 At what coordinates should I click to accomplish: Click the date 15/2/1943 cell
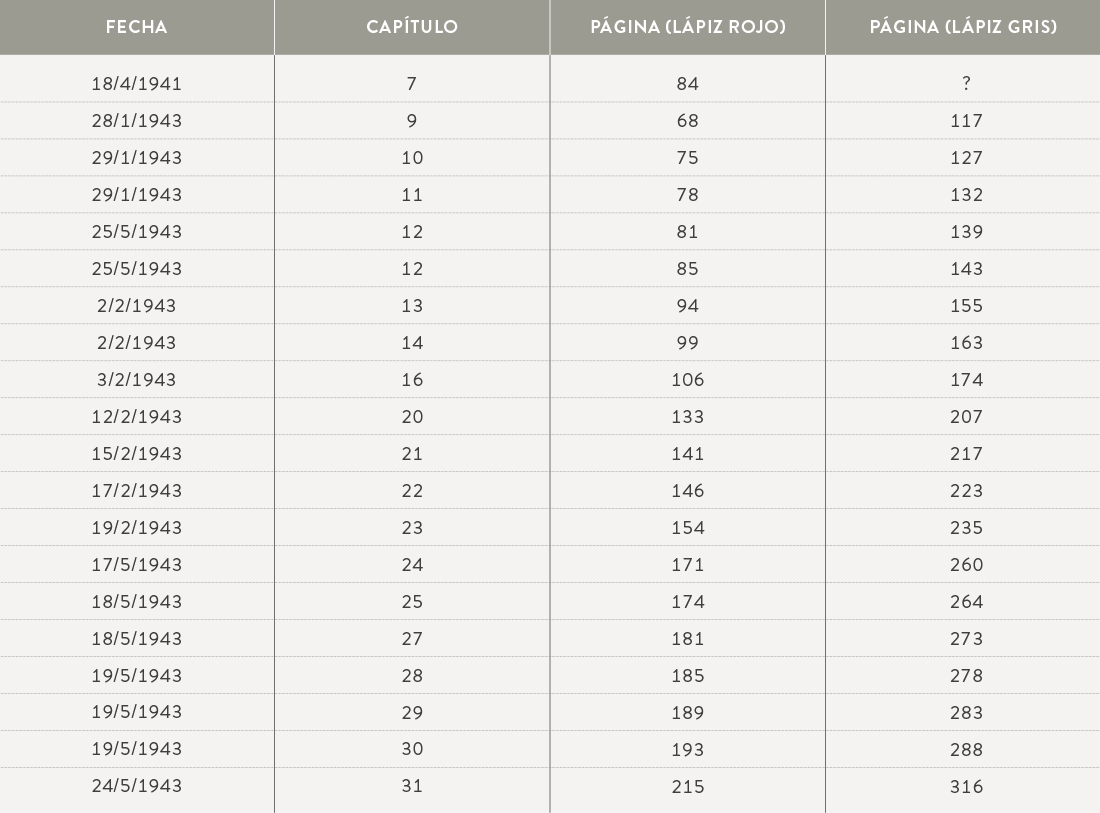[x=137, y=454]
